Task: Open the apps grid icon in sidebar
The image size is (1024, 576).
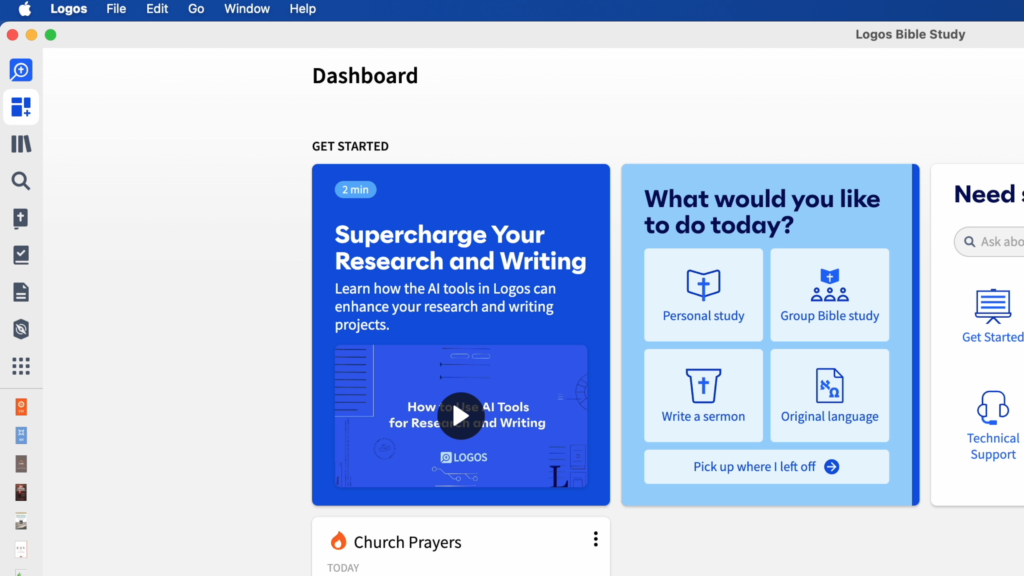Action: (x=21, y=366)
